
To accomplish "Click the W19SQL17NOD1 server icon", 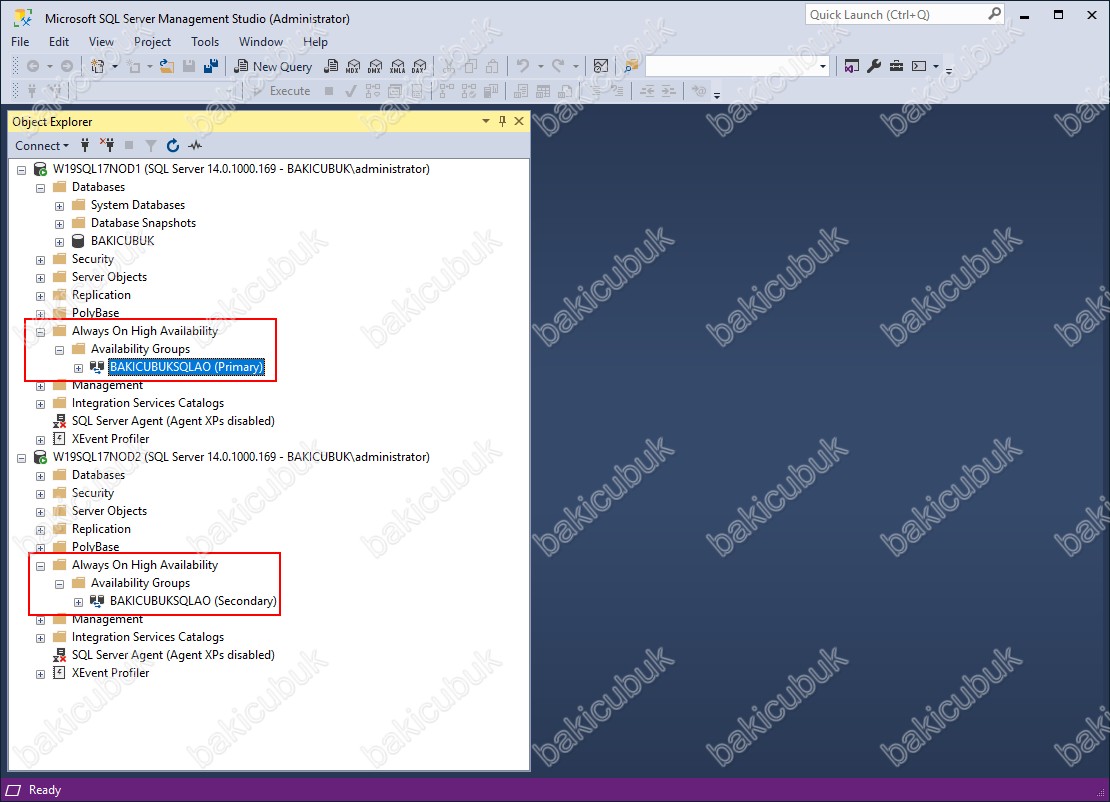I will click(x=40, y=169).
